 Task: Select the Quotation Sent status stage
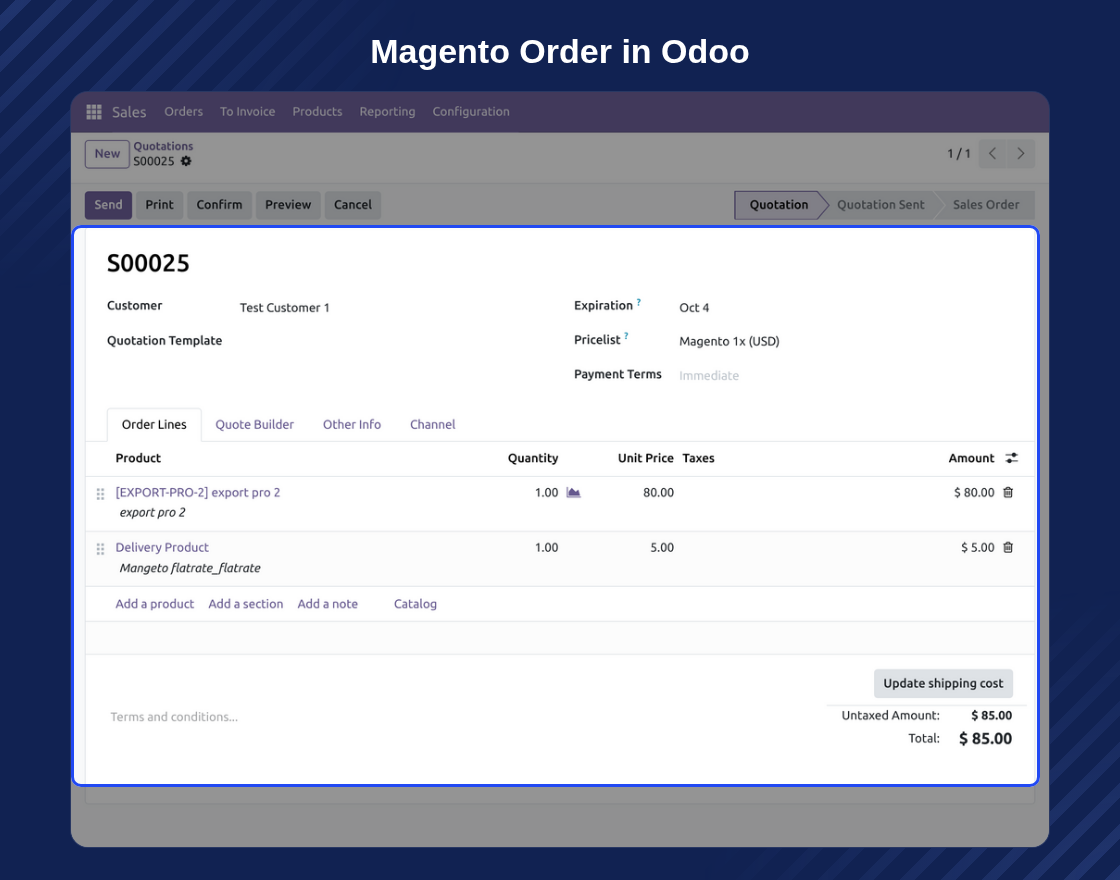881,205
